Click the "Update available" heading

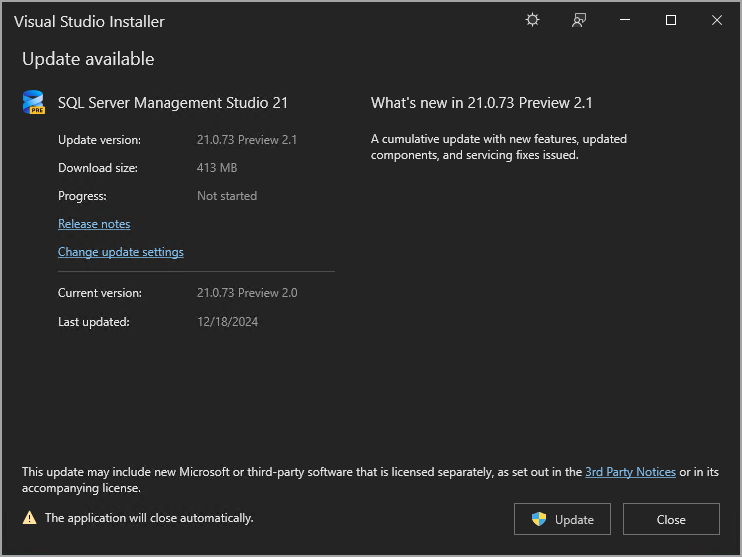pyautogui.click(x=88, y=59)
